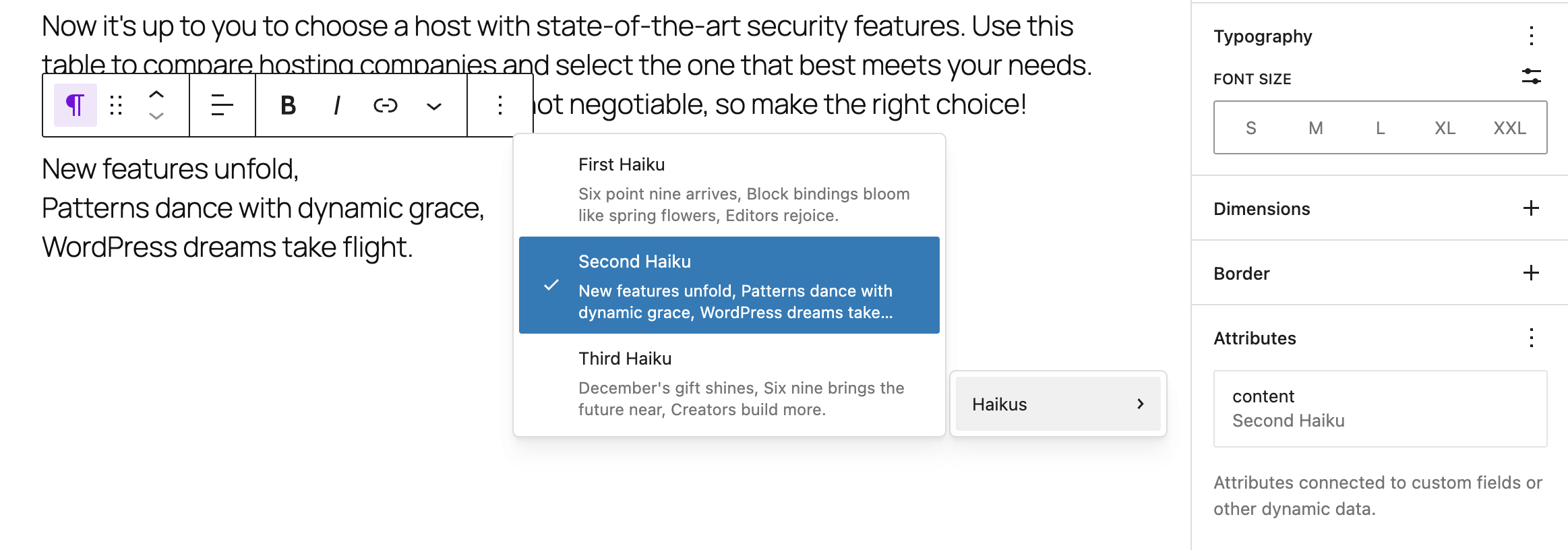Open block options with three-dot button
This screenshot has height=550, width=1568.
[x=499, y=105]
